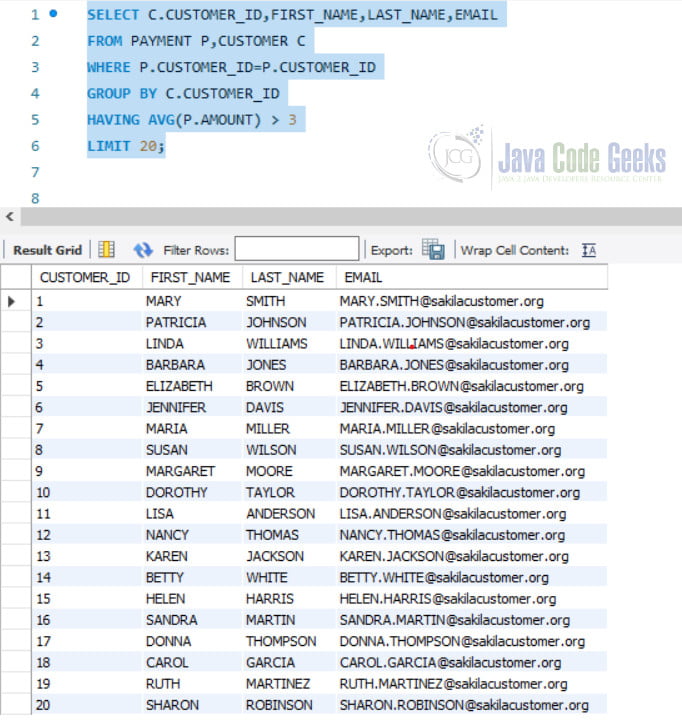Image resolution: width=682 pixels, height=725 pixels.
Task: Refresh the result set with the arrows icon
Action: 143,250
